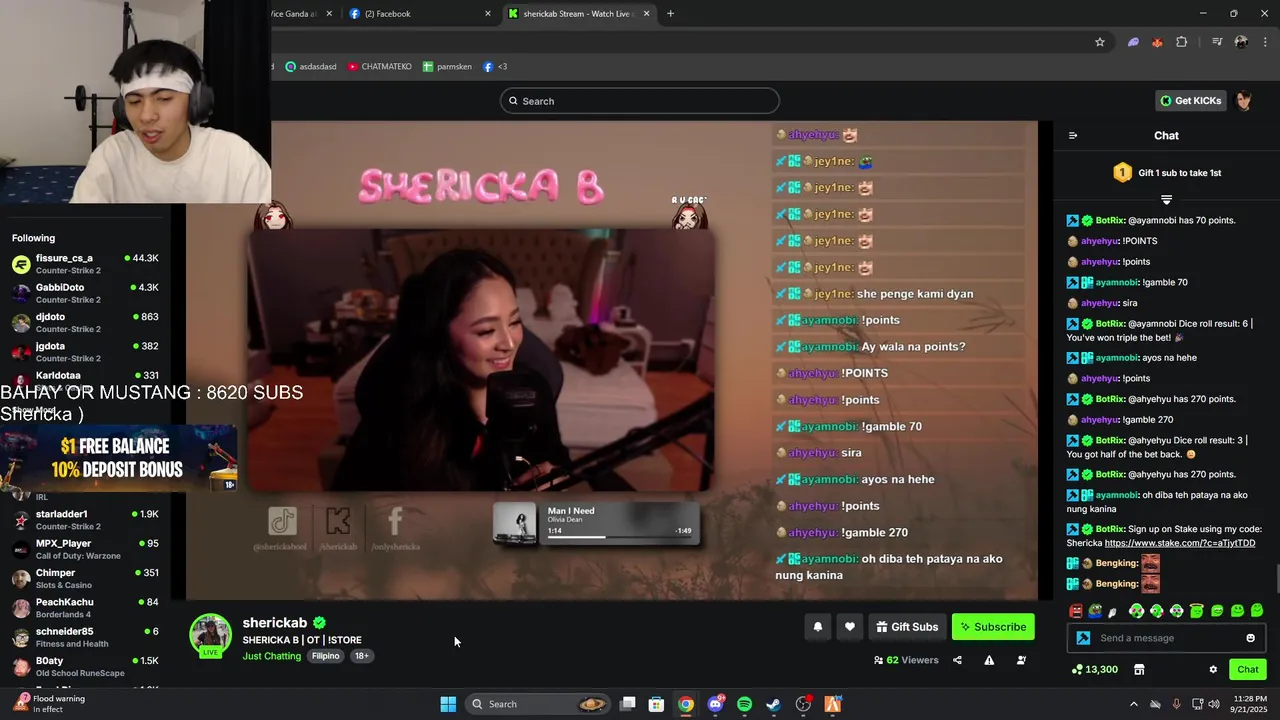Open the Just Chatting category link
This screenshot has width=1280, height=720.
[x=271, y=656]
